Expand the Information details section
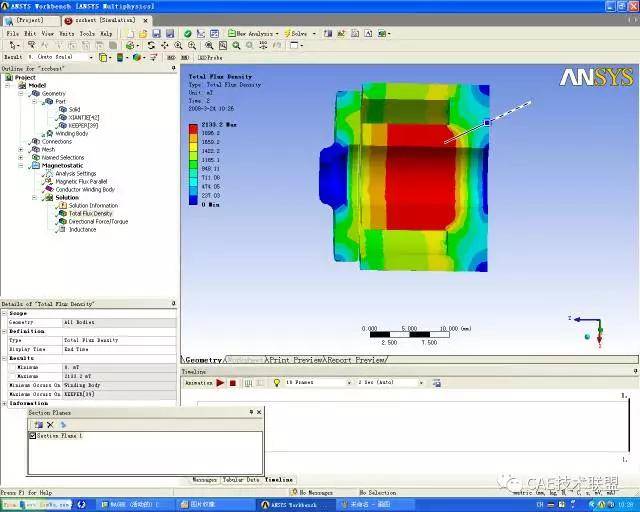Image resolution: width=640 pixels, height=512 pixels. (4, 403)
